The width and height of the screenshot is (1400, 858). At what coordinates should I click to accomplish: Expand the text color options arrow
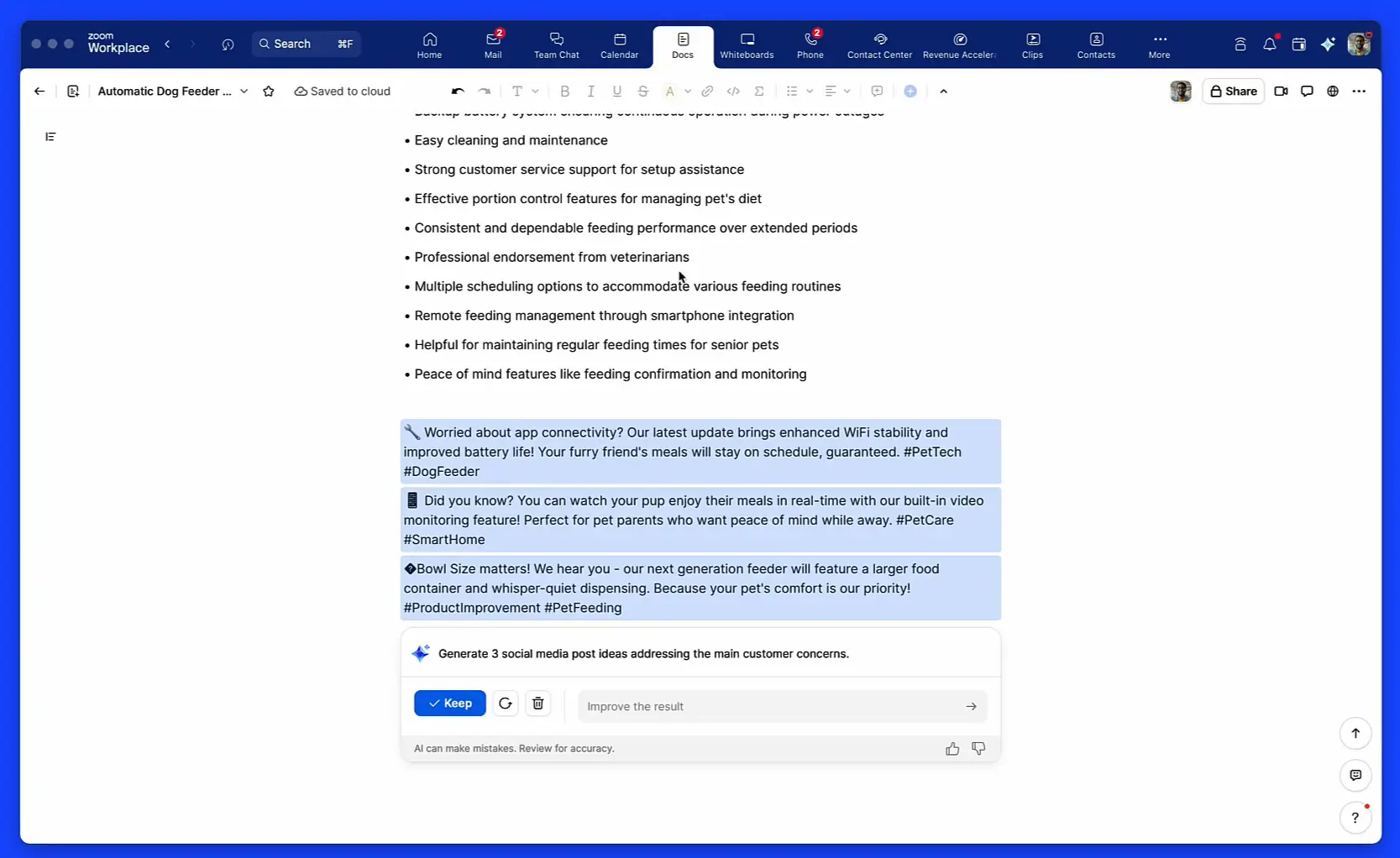pos(688,92)
